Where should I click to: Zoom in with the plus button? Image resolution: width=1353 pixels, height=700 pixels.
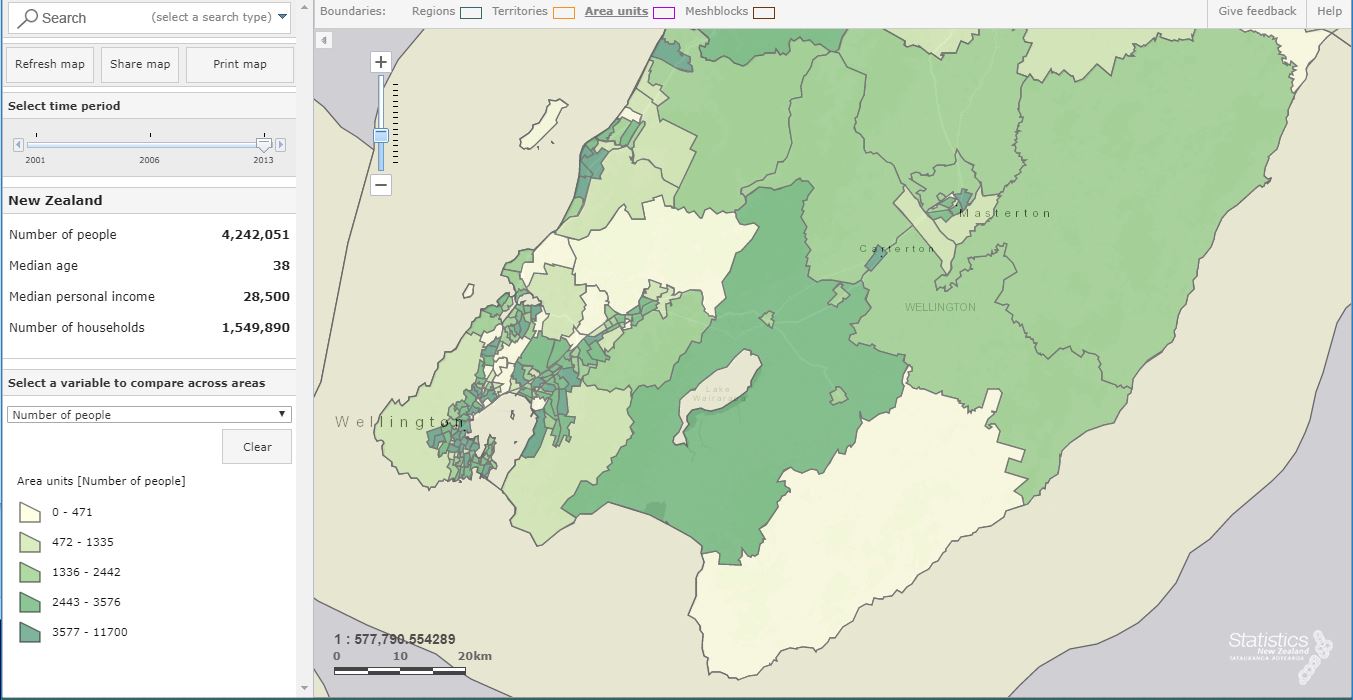coord(380,62)
